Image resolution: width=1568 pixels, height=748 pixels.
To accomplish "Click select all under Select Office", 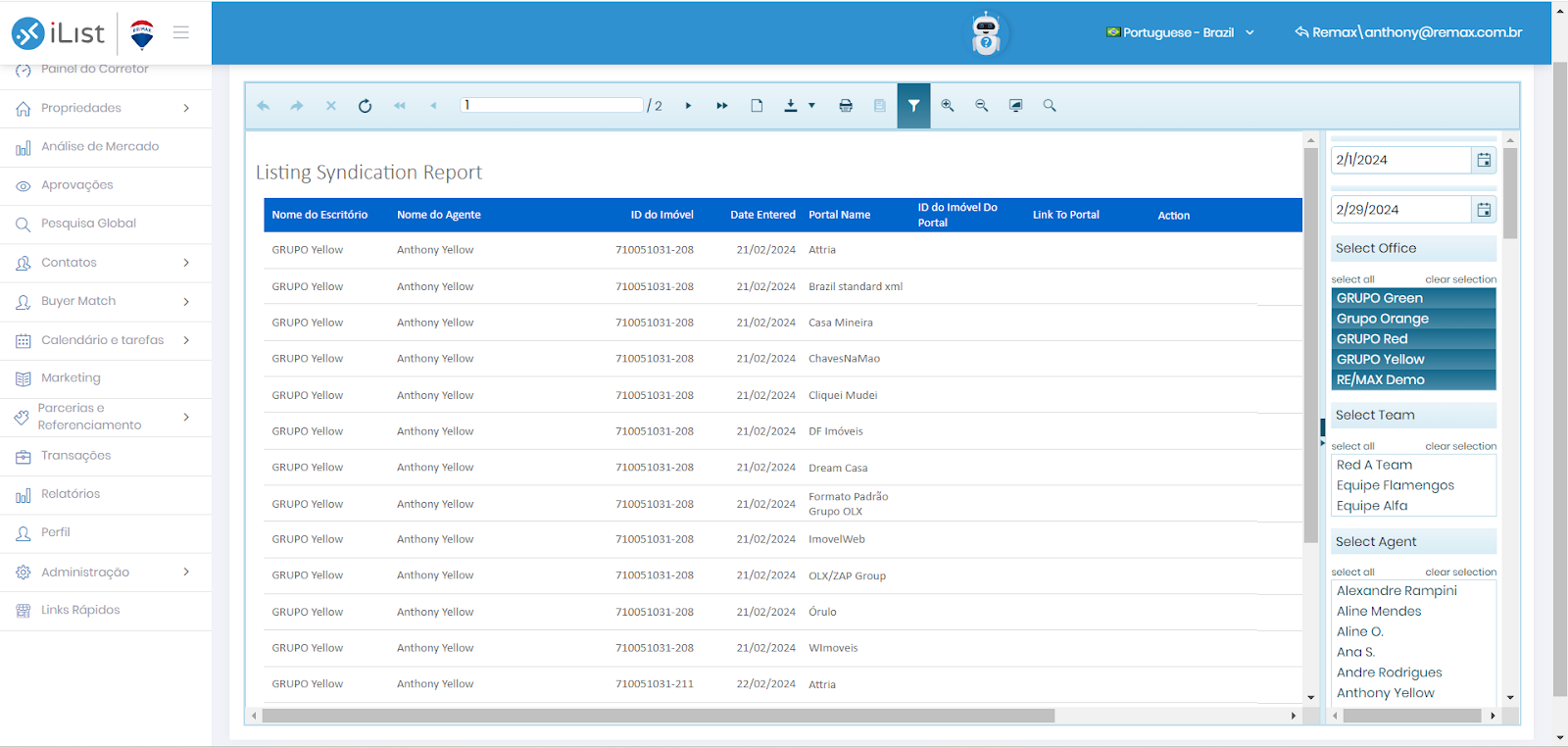I will tap(1352, 279).
